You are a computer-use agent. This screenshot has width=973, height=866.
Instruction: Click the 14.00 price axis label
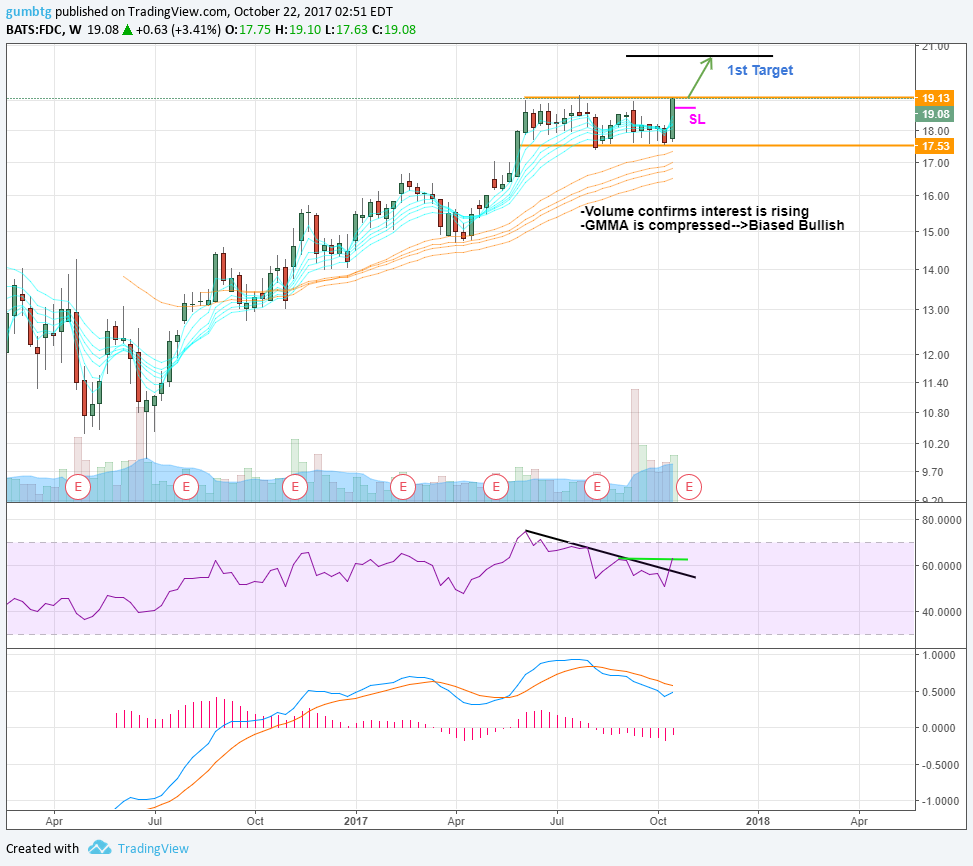[936, 270]
